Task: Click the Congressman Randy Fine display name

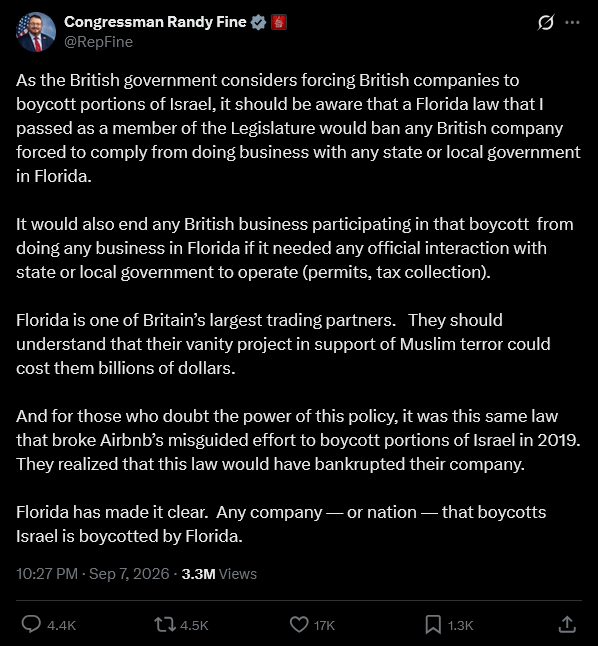Action: pyautogui.click(x=155, y=22)
